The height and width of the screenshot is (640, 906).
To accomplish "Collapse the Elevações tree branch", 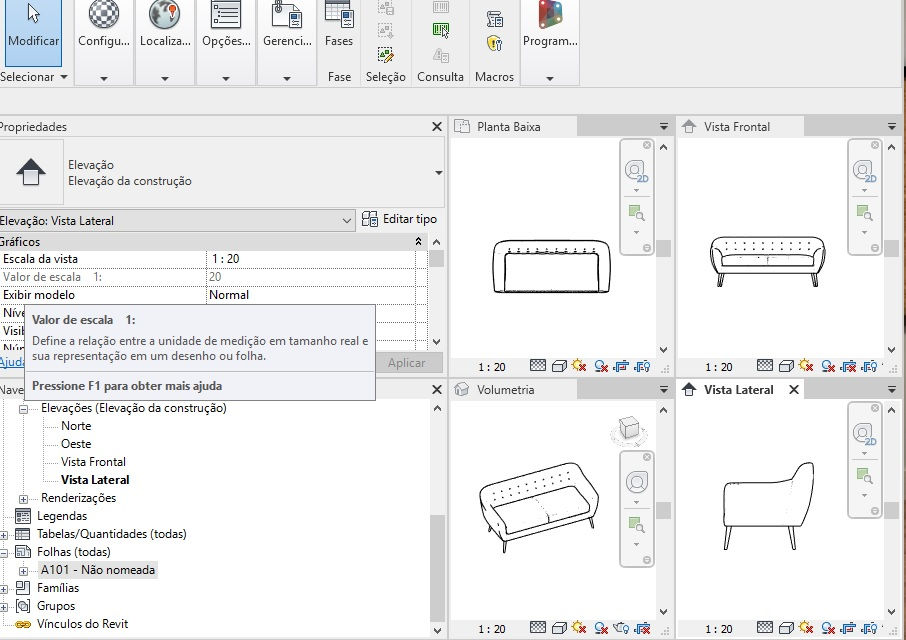I will click(x=23, y=408).
